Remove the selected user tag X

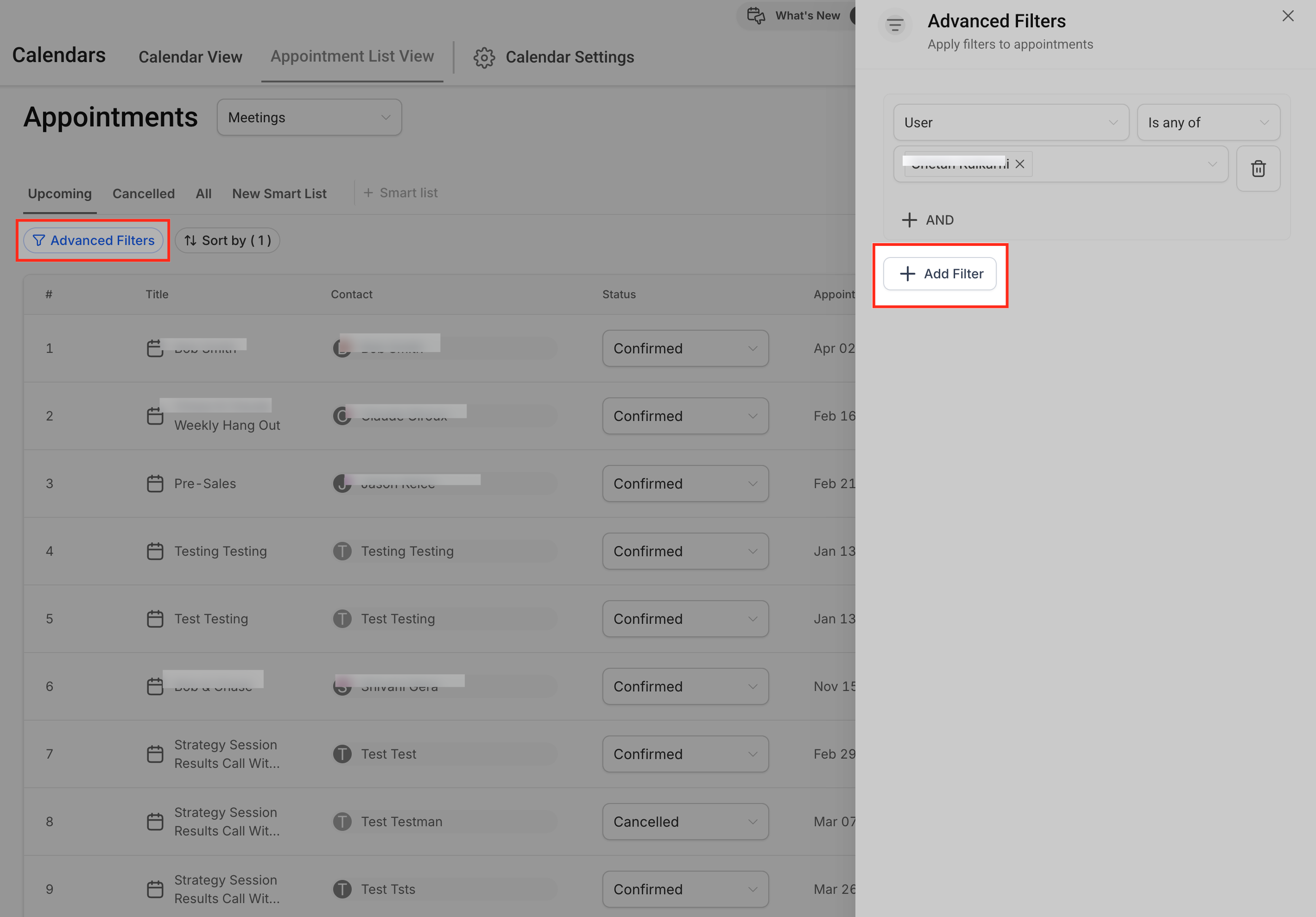(x=1020, y=164)
